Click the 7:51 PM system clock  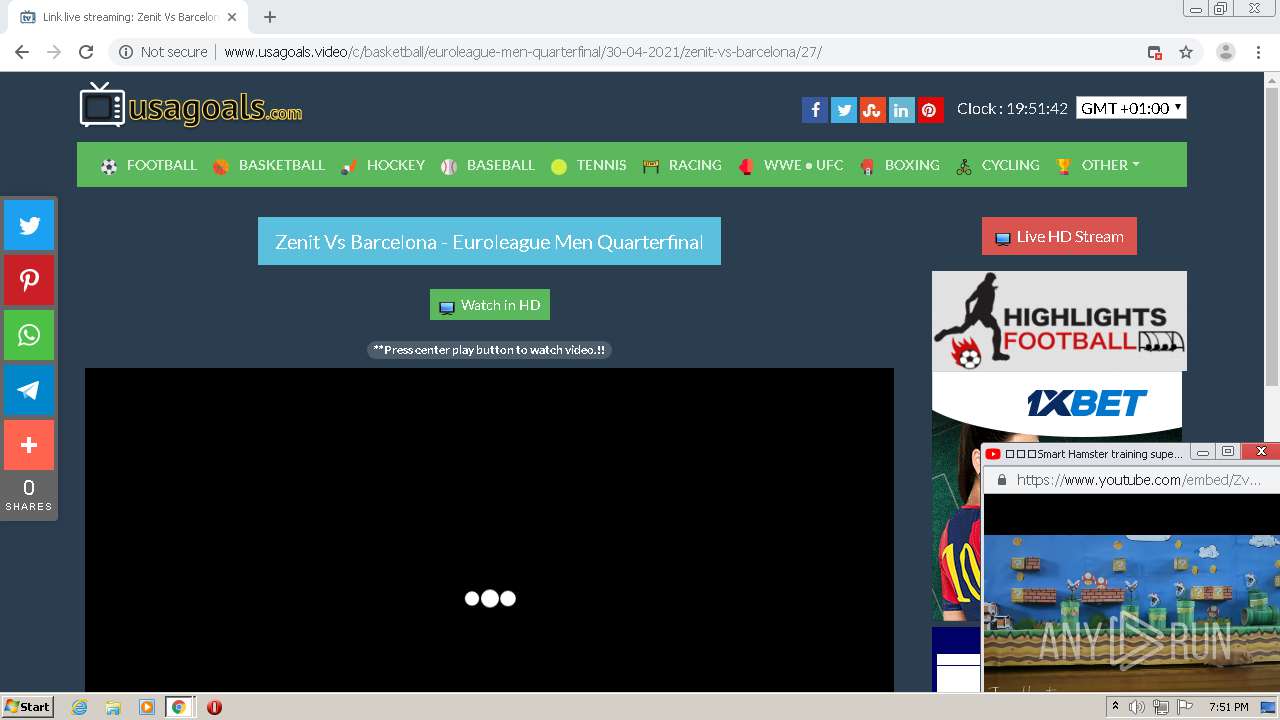[x=1229, y=707]
